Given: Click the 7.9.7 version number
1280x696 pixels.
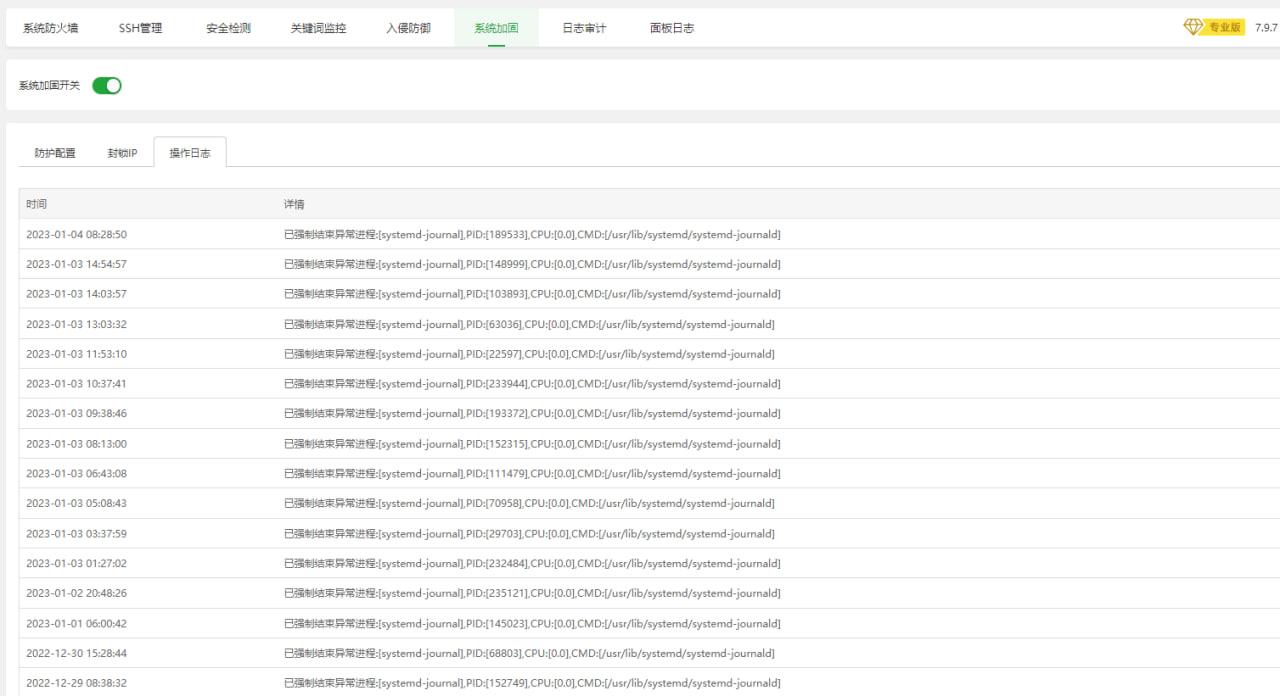Looking at the screenshot, I should click(x=1266, y=28).
